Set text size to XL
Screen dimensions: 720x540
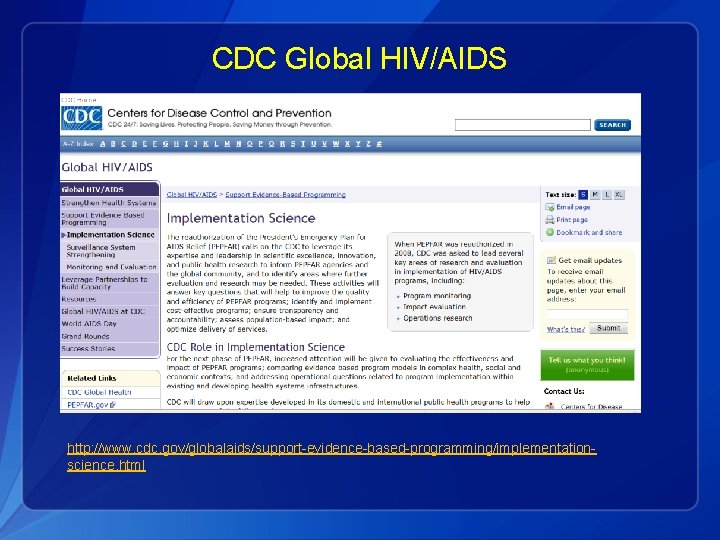click(619, 195)
